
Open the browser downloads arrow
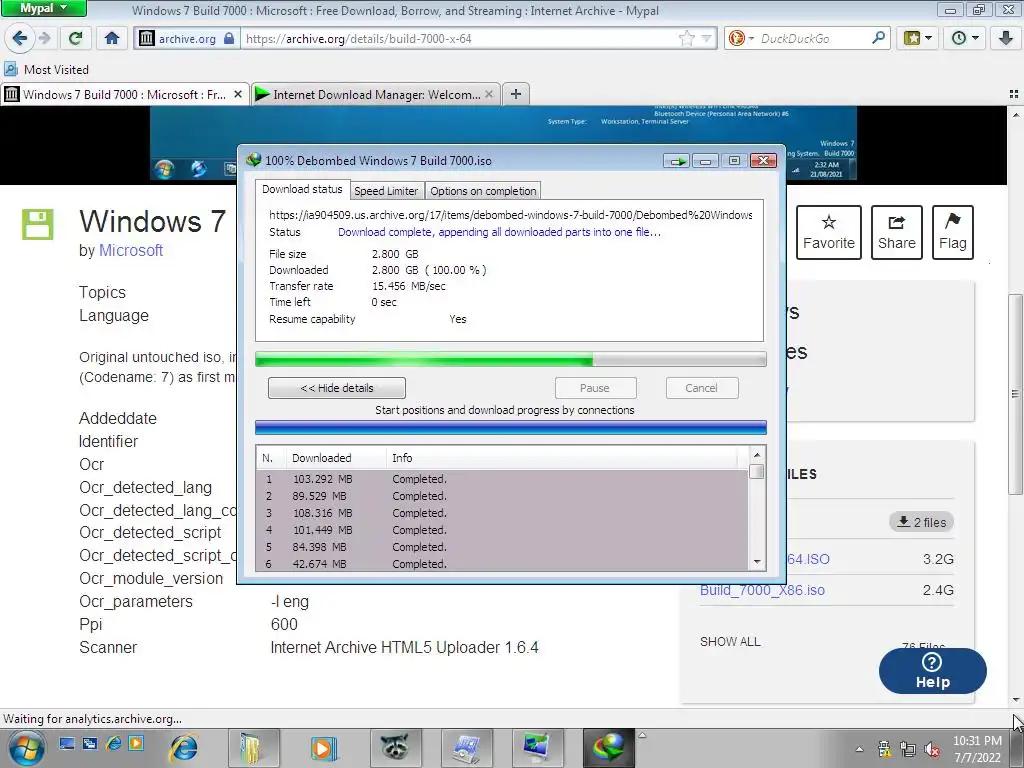click(1006, 38)
